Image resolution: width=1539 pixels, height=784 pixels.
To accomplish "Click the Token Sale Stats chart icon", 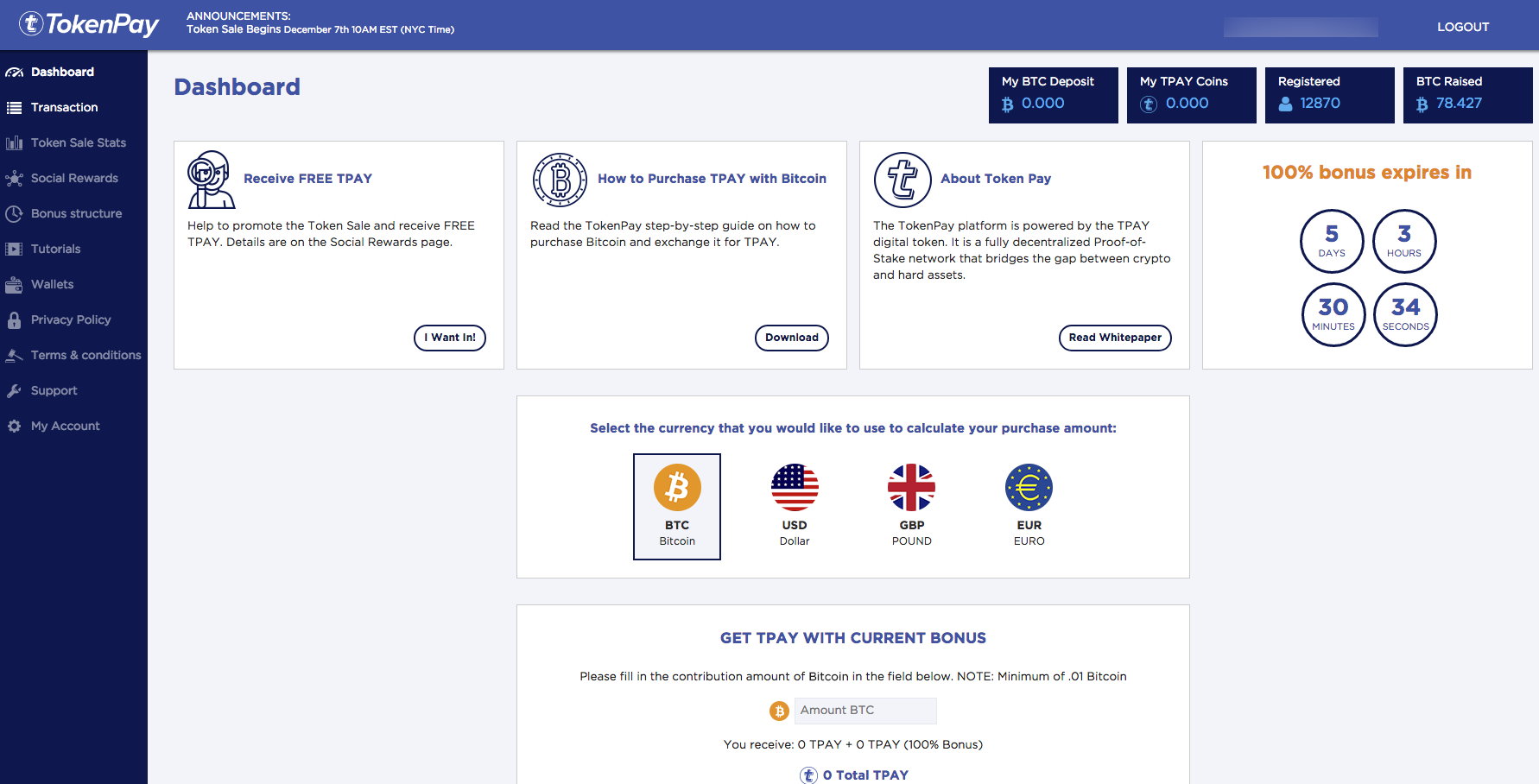I will pyautogui.click(x=14, y=143).
